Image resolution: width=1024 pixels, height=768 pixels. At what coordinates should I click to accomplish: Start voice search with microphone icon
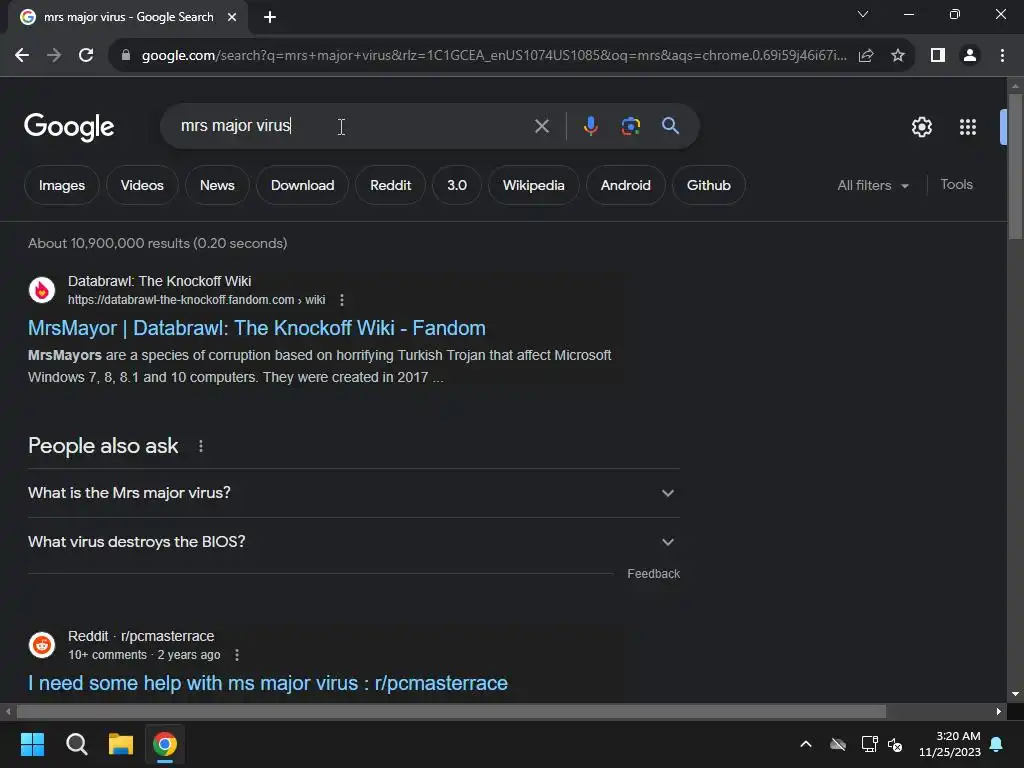(x=590, y=126)
